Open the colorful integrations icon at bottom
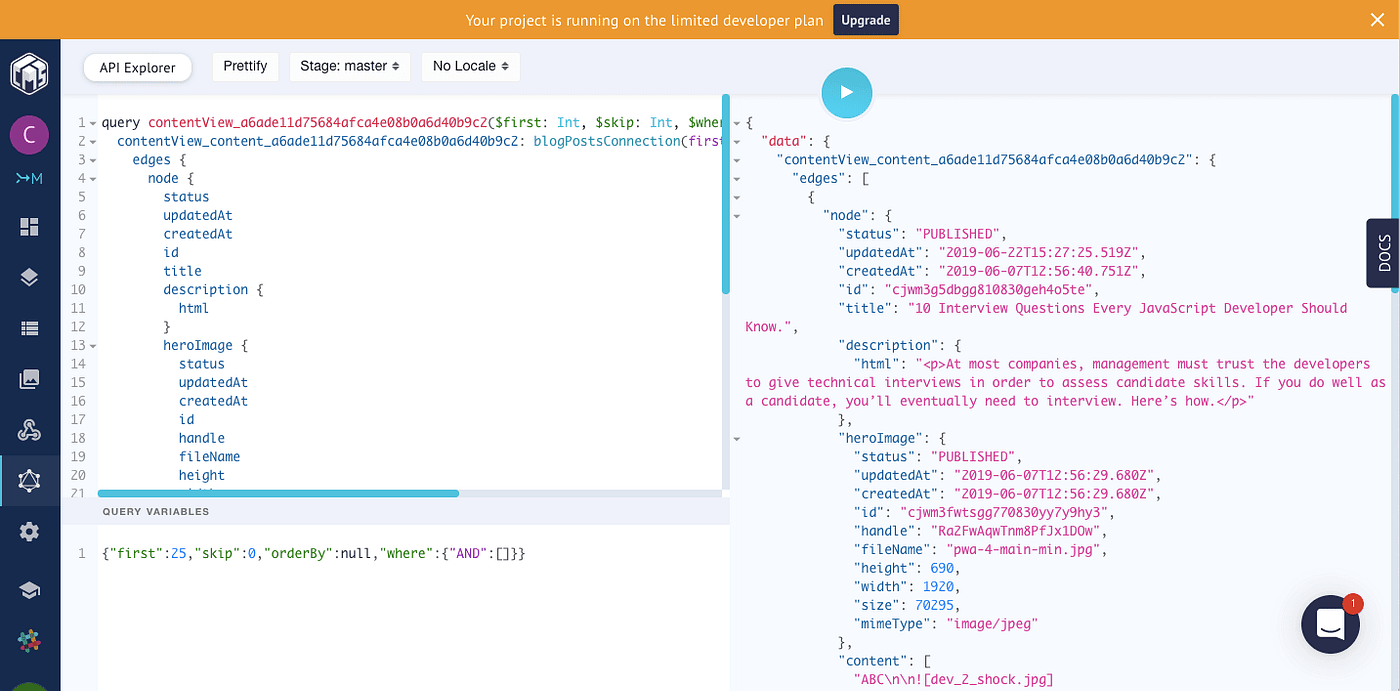 [x=29, y=640]
